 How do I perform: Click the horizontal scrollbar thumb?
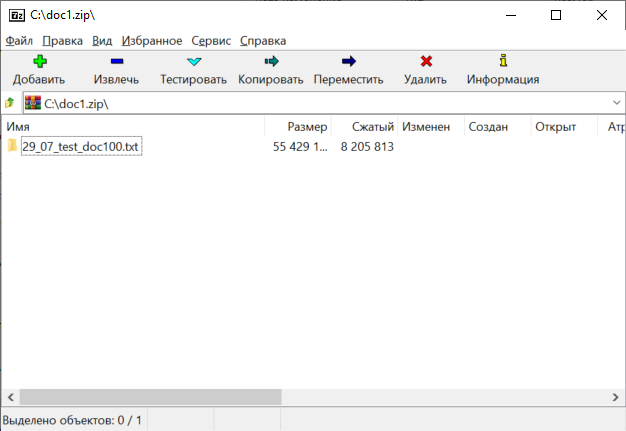(x=151, y=397)
